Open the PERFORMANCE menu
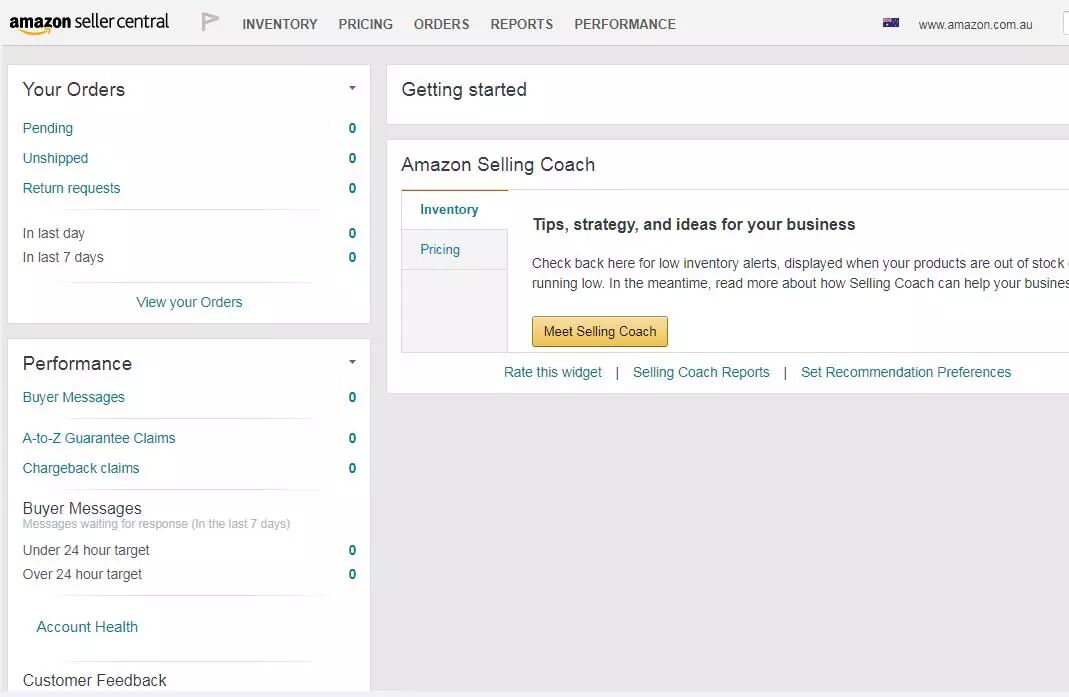 624,24
